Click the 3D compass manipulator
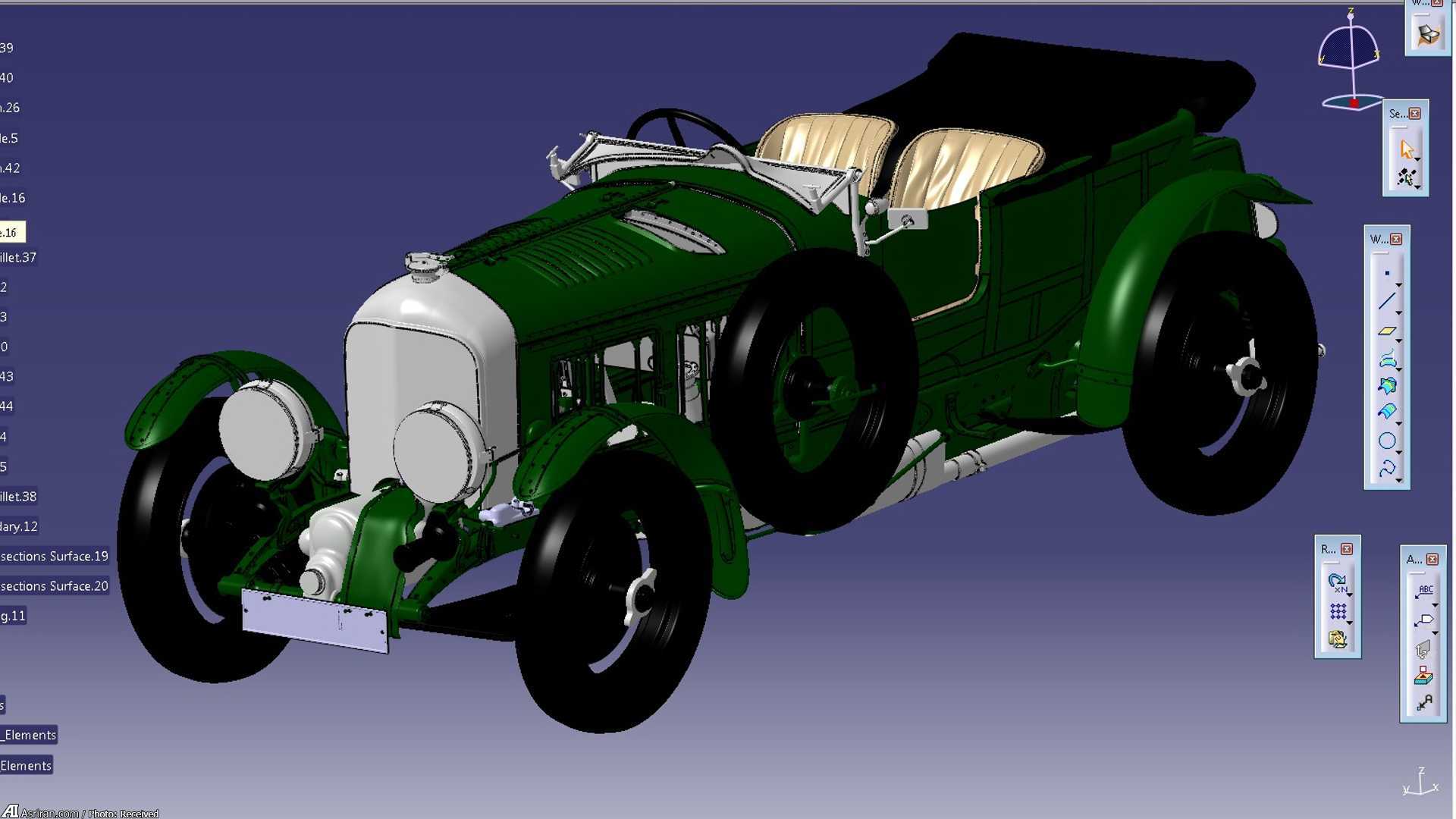 (x=1351, y=61)
